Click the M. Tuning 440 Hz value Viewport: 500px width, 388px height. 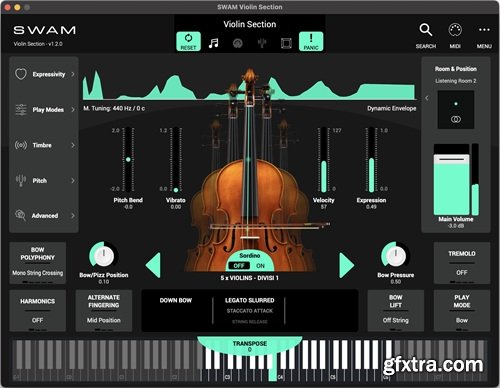pos(114,108)
